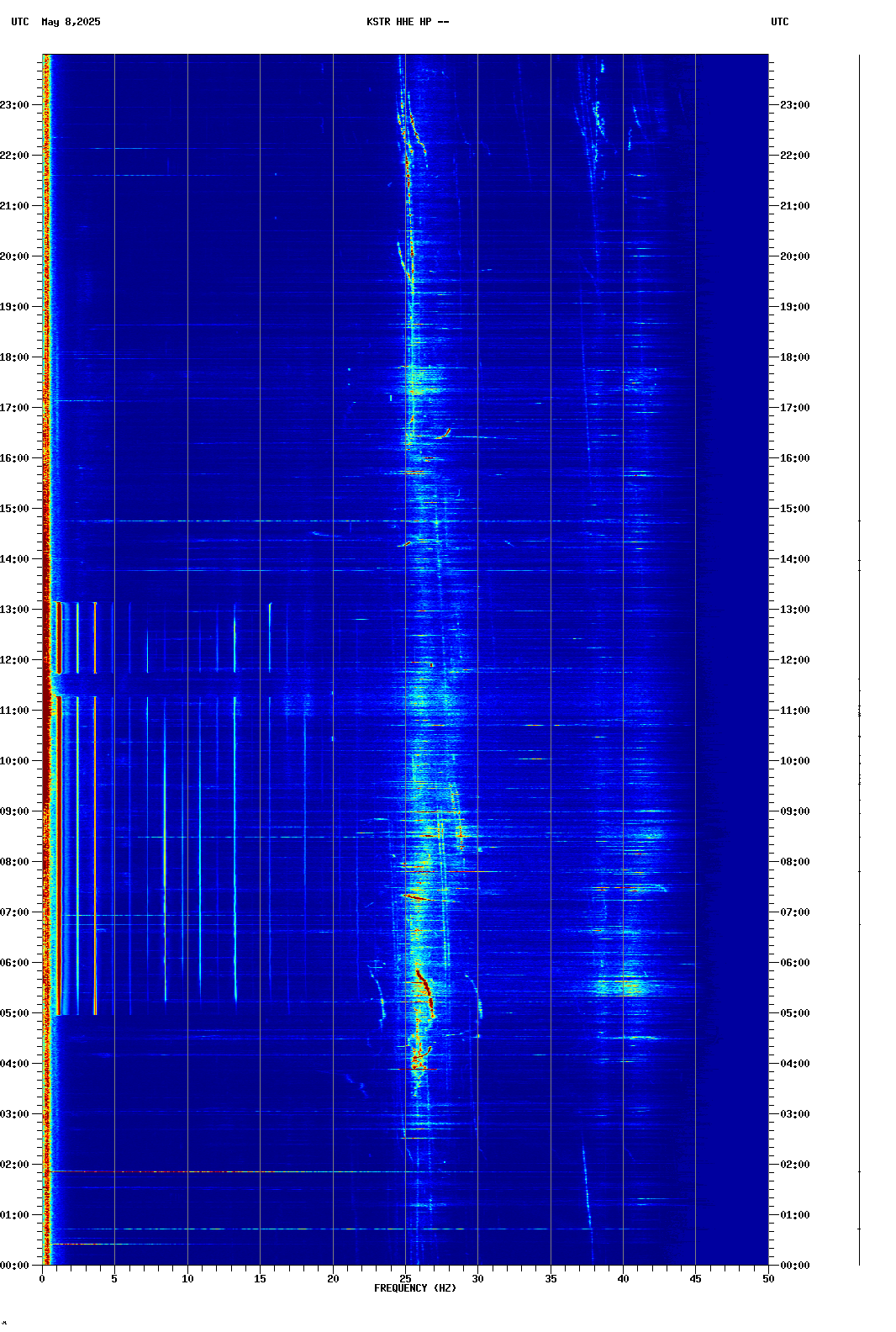
Task: Pick "10:00" on the right time axis
Action: (x=795, y=761)
